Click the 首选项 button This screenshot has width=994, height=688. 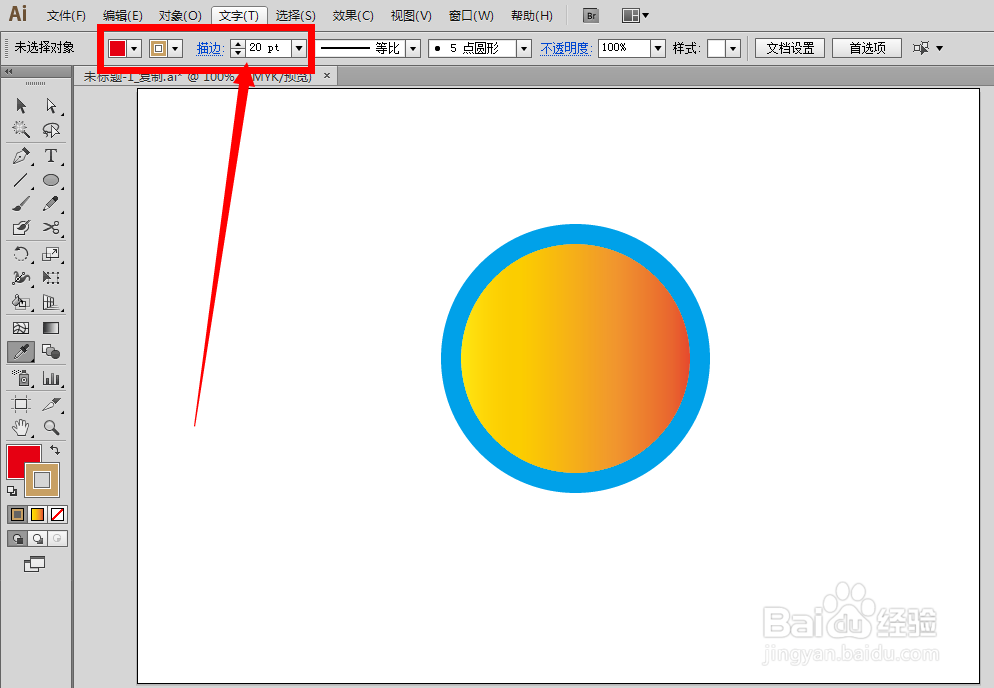(867, 48)
